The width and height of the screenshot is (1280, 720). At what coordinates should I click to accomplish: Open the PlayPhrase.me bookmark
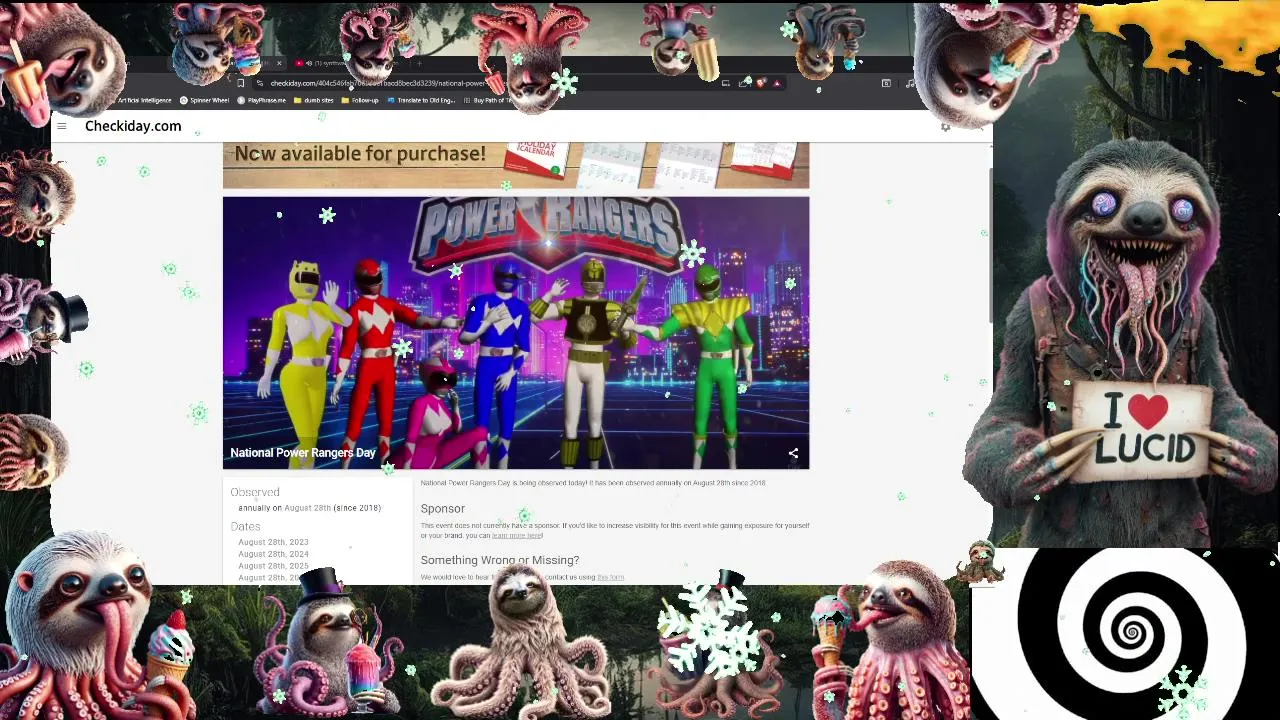(262, 100)
